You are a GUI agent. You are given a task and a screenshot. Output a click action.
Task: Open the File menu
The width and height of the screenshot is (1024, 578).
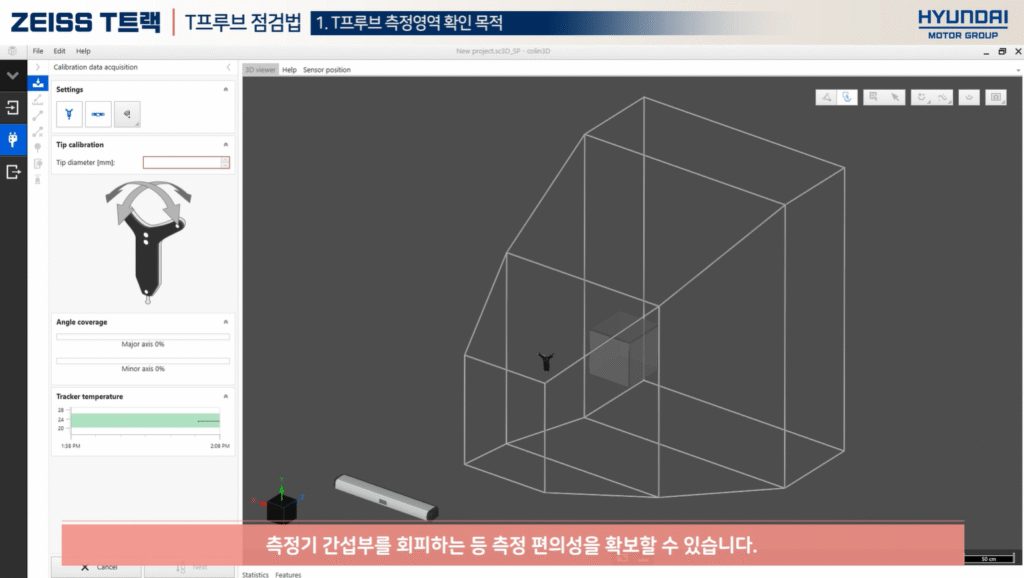38,51
